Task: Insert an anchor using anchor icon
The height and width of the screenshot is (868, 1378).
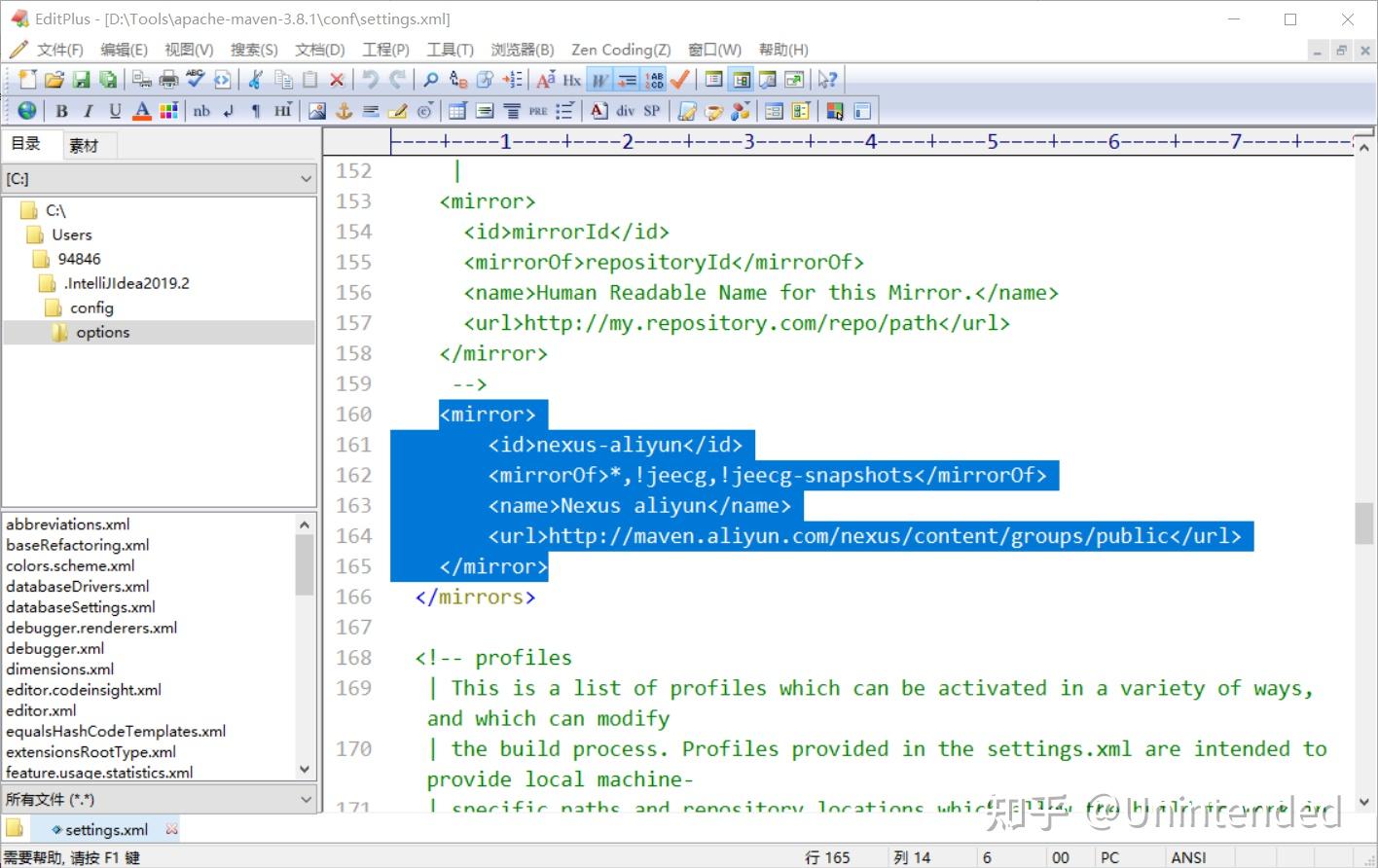Action: (344, 111)
